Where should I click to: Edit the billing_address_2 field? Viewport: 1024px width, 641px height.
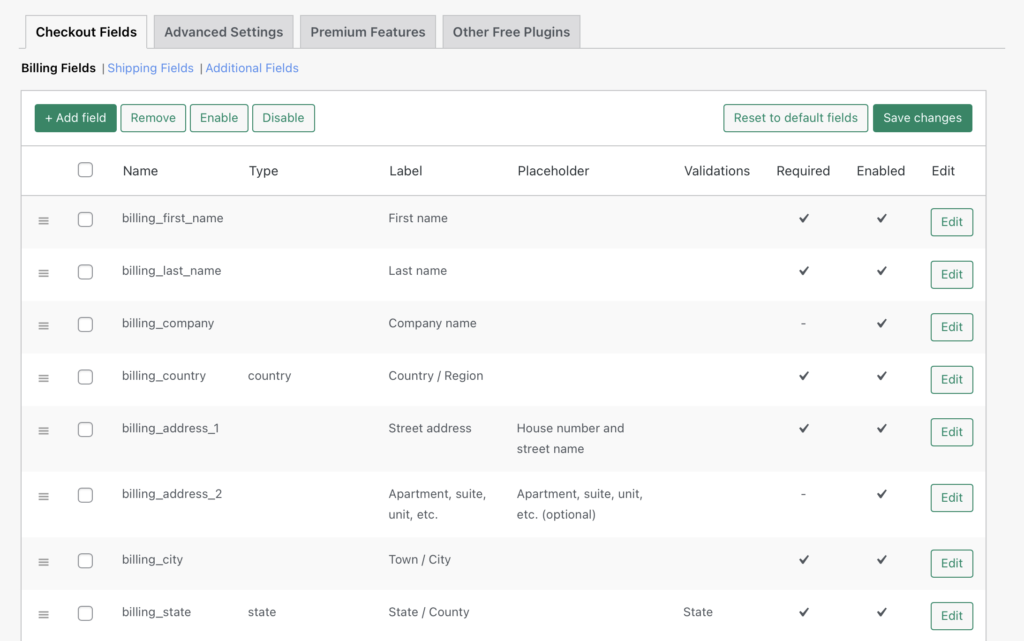click(952, 497)
